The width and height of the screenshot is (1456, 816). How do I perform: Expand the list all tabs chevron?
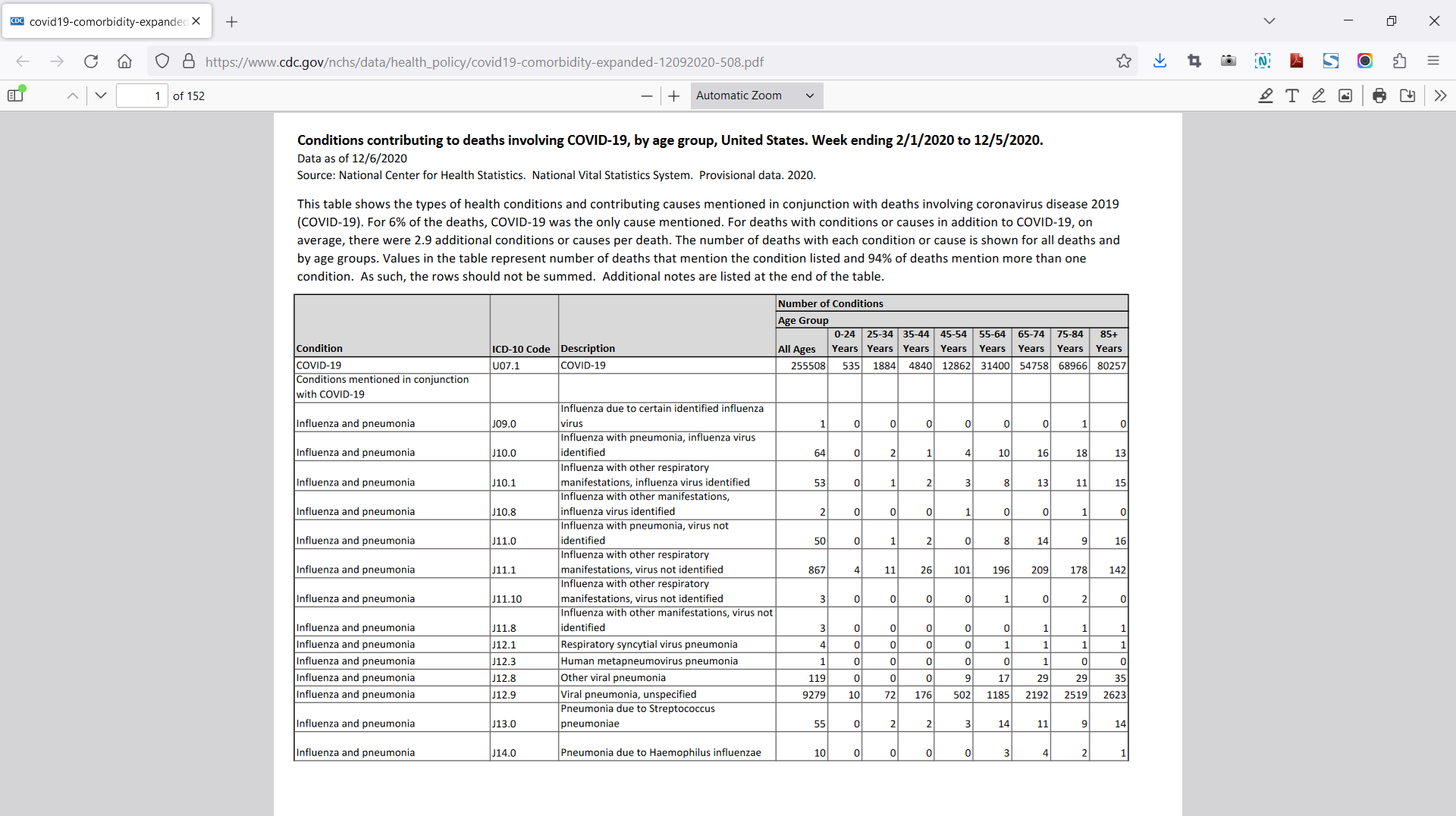1269,21
